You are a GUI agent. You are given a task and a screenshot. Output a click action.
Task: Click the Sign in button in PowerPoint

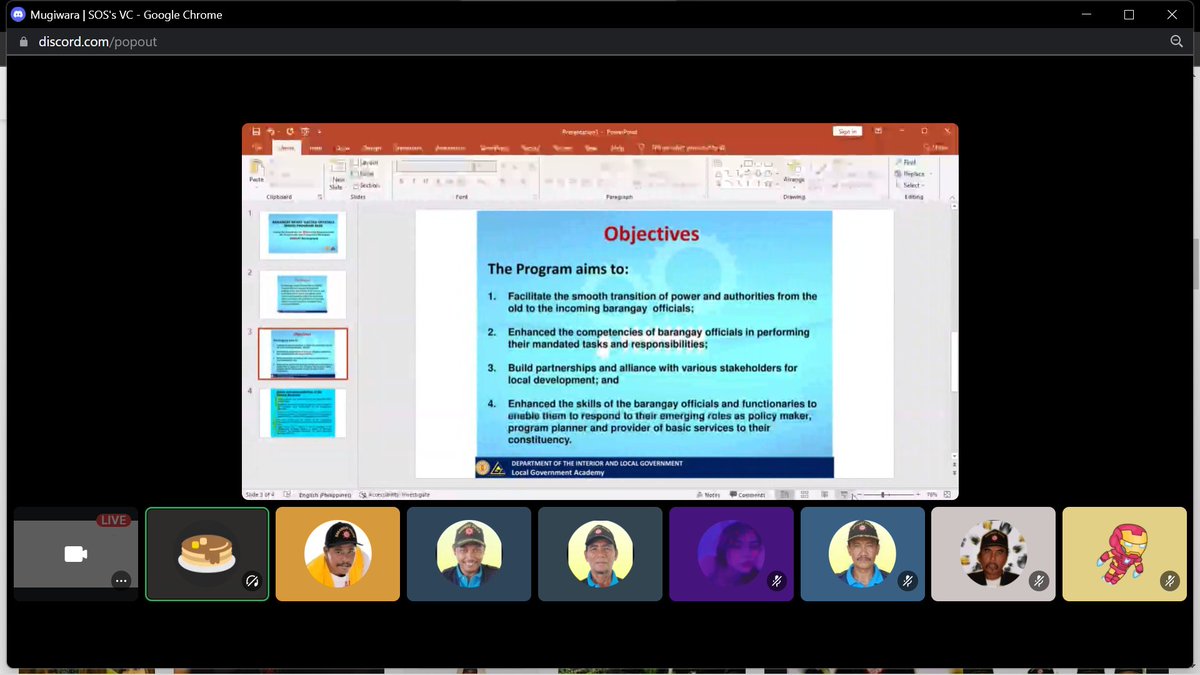pos(847,131)
